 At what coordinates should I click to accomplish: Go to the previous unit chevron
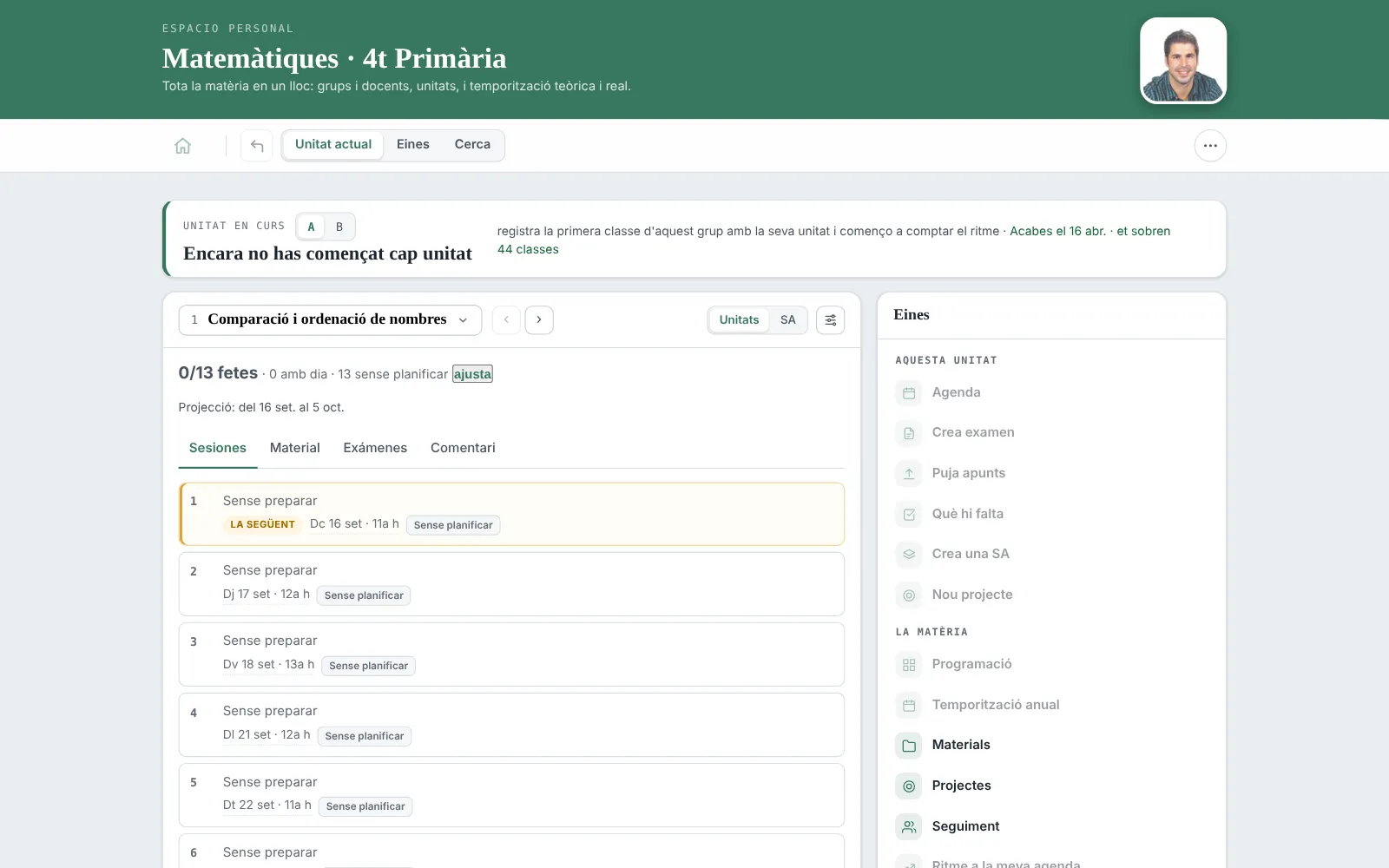pos(506,320)
